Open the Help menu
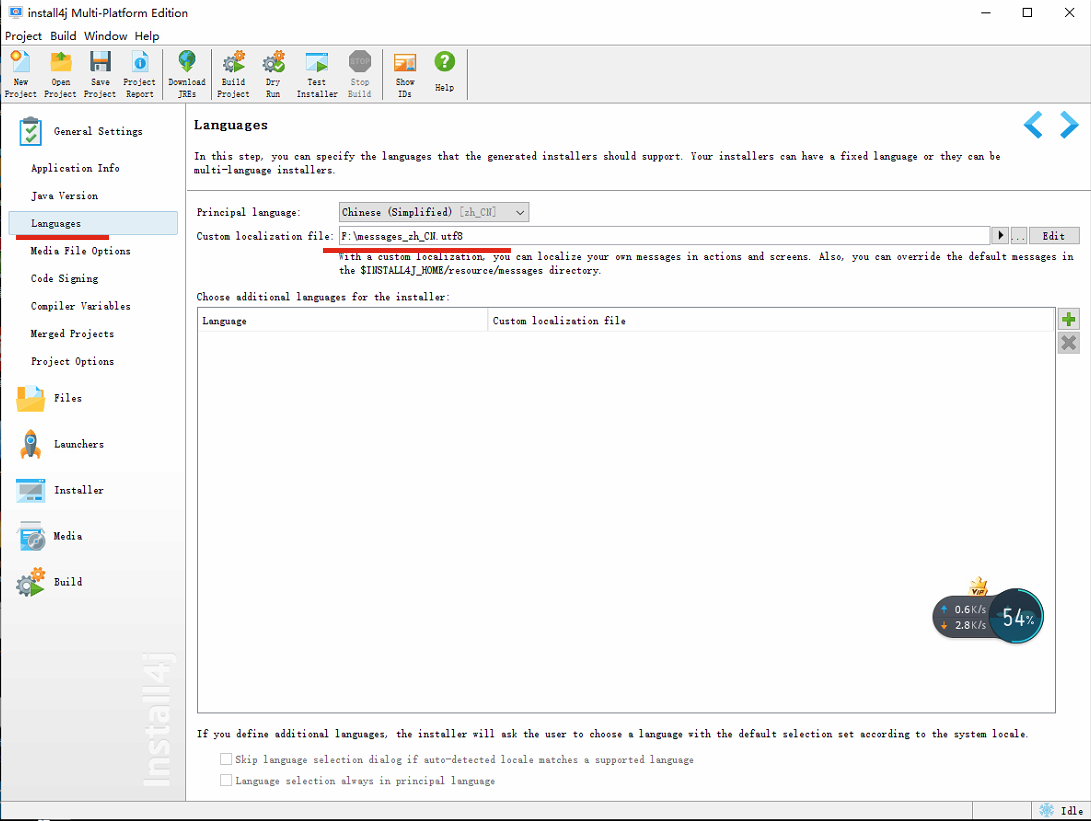 tap(147, 36)
